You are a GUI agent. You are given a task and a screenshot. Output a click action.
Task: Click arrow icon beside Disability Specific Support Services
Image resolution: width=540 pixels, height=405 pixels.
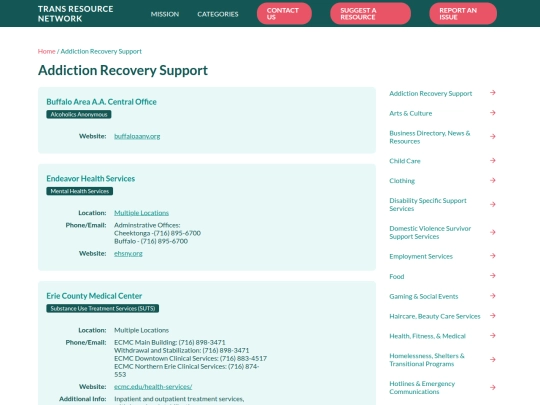[x=493, y=205]
